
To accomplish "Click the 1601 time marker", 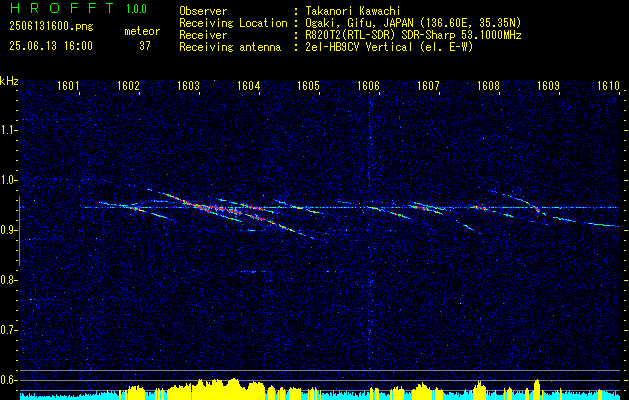I will pos(68,85).
